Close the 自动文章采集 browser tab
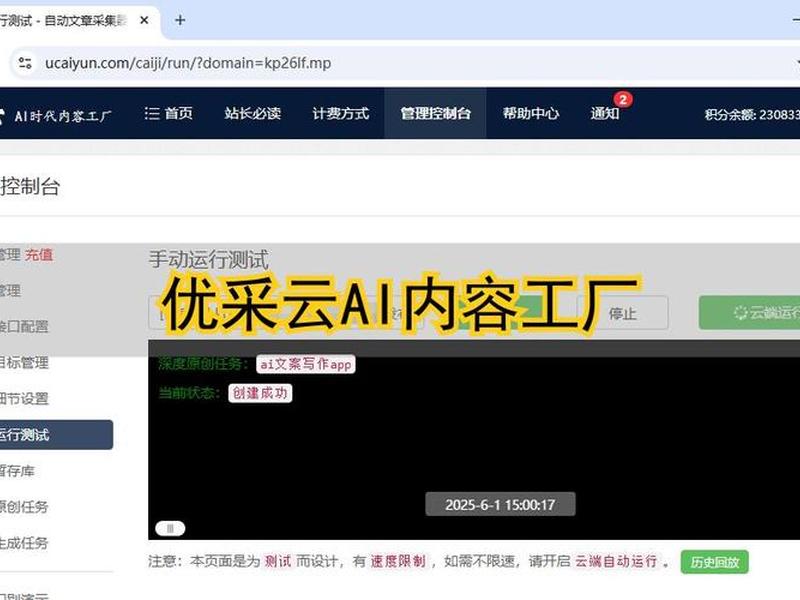The height and width of the screenshot is (600, 800). (x=144, y=20)
